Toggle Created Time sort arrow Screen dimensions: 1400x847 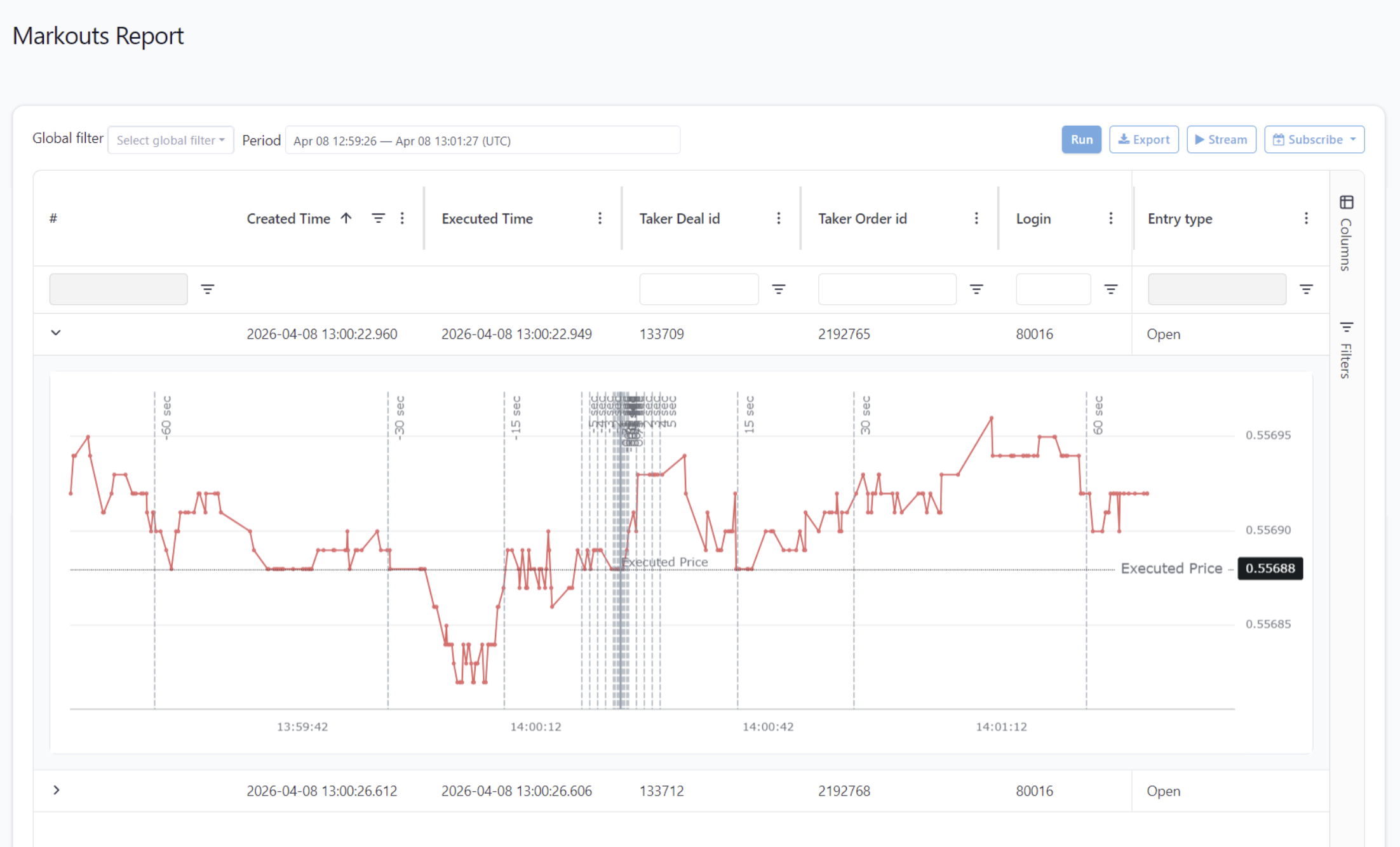pos(346,218)
